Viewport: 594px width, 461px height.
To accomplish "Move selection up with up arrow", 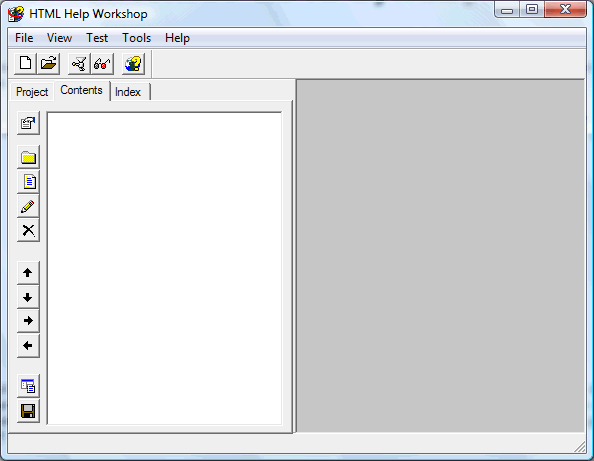I will tap(28, 273).
